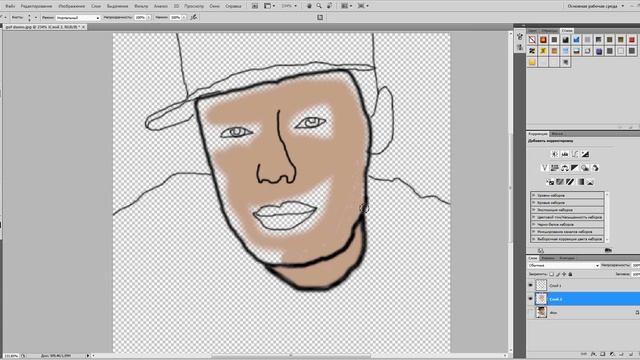640x360 pixels.
Task: Add a Levels adjustment
Action: [x=564, y=154]
